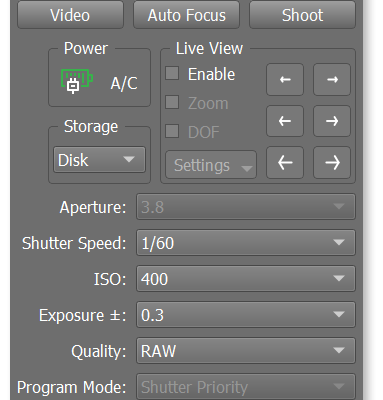Click the small left focus arrow button
383x400 pixels.
coord(285,79)
